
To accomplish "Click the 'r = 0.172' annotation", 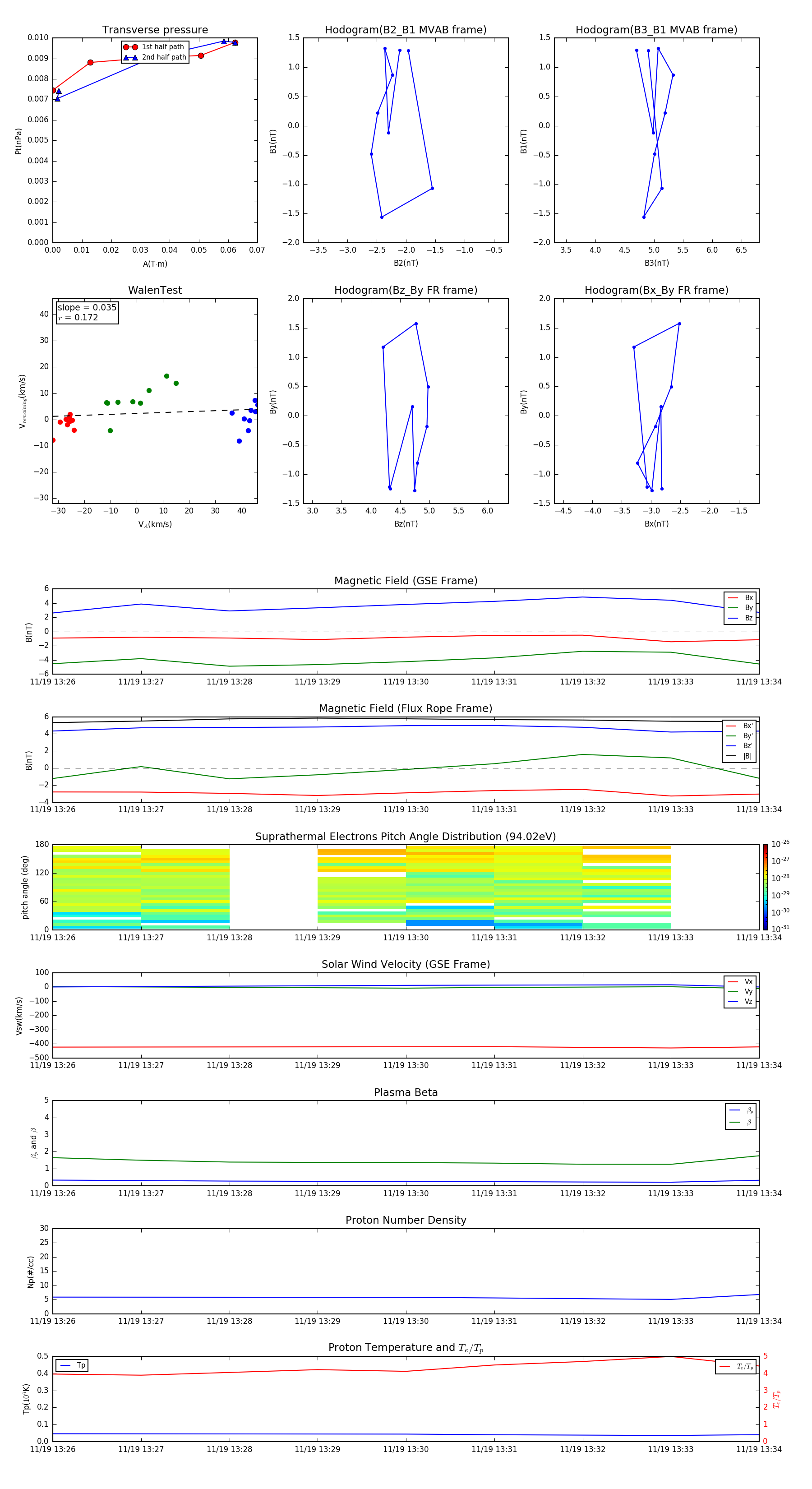I will click(78, 318).
